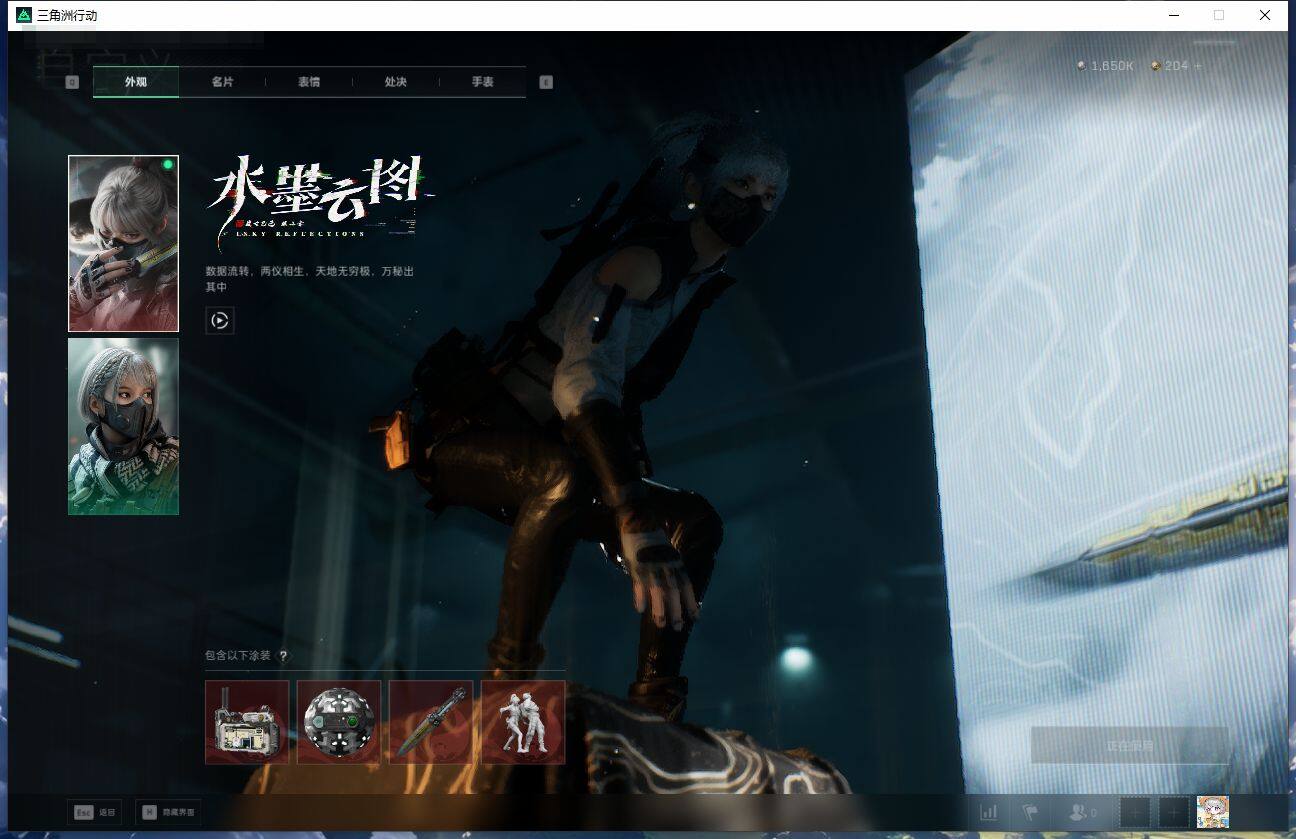This screenshot has width=1296, height=839.
Task: Close the 三角洲行动 window
Action: coord(1265,15)
